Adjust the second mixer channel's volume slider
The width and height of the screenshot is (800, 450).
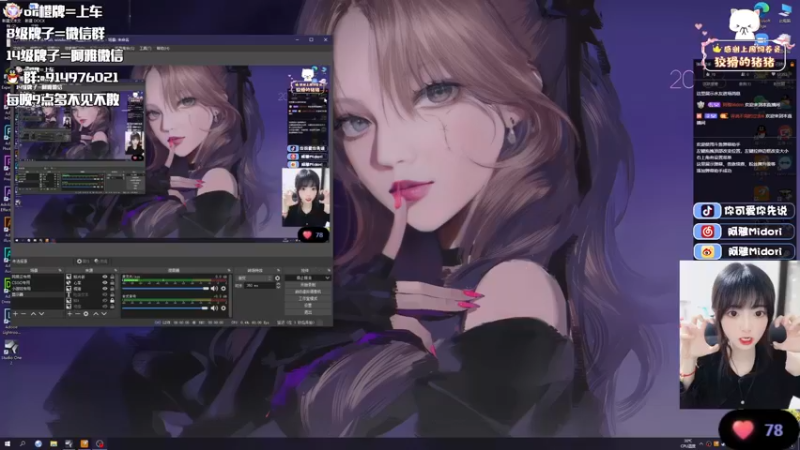click(166, 308)
